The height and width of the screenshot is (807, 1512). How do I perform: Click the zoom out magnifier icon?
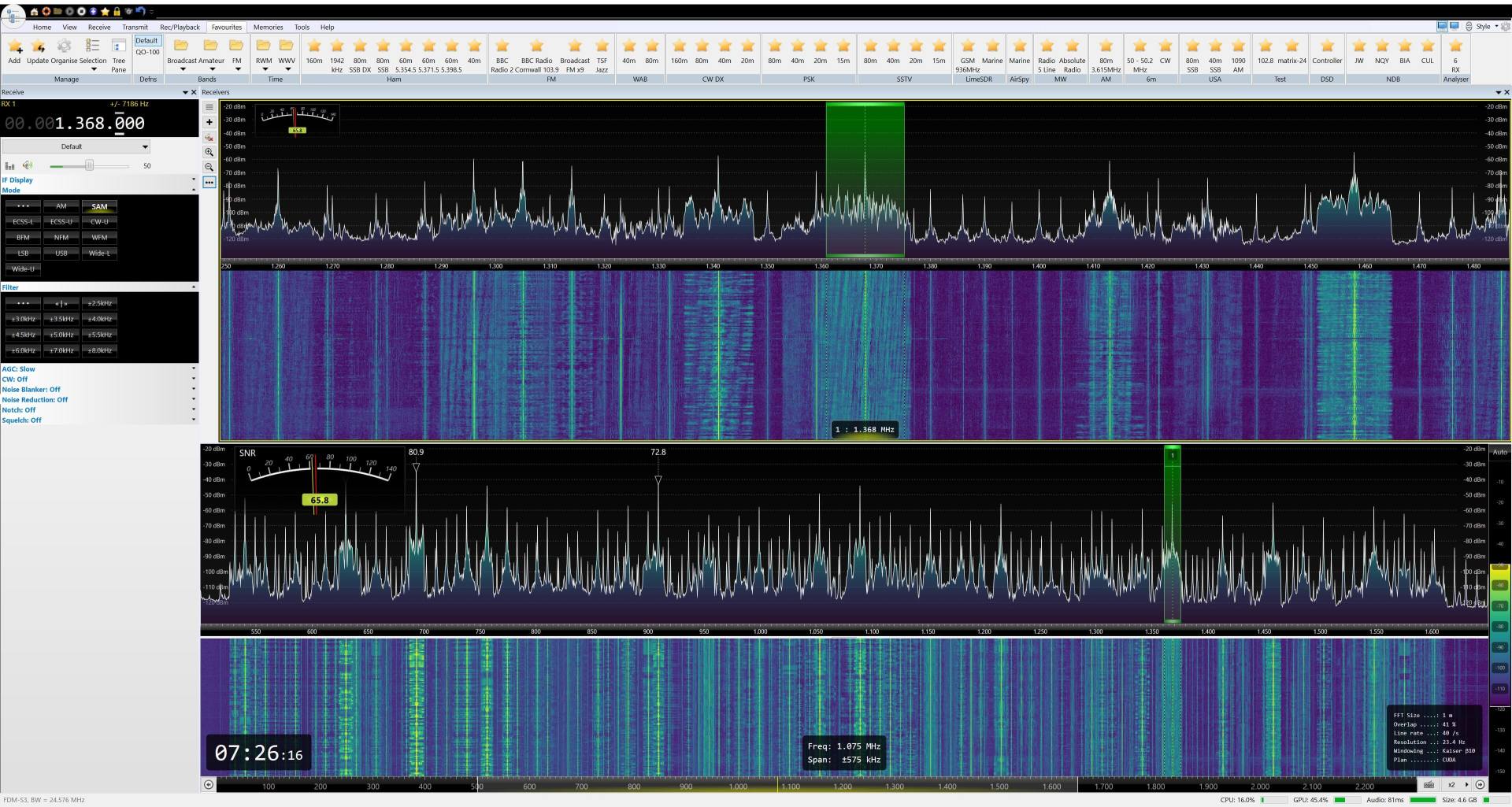pos(209,167)
